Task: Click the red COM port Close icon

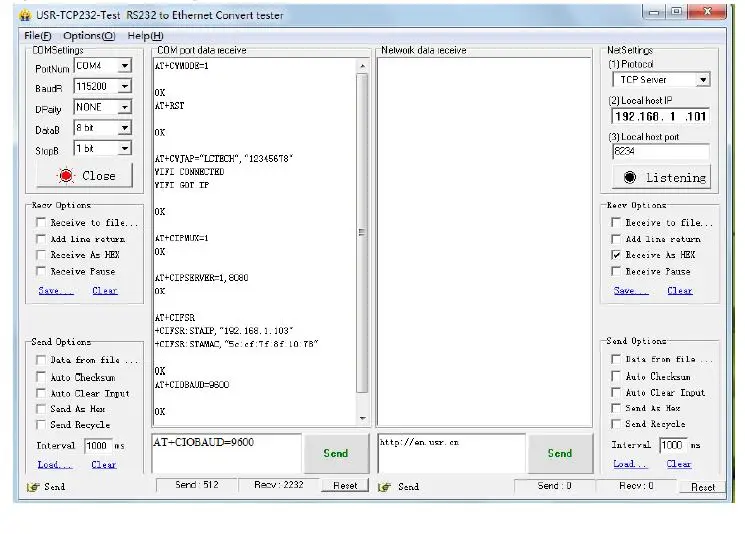Action: pos(66,176)
